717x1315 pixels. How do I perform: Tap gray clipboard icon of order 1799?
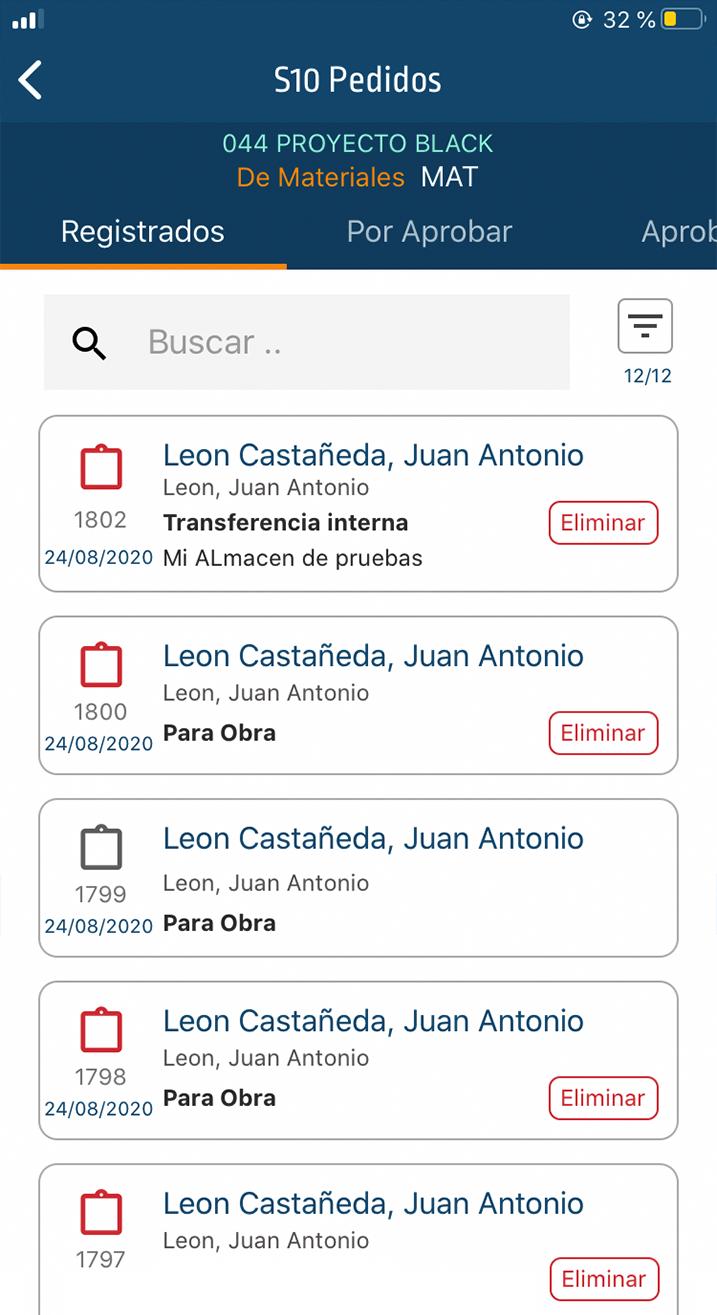coord(101,848)
